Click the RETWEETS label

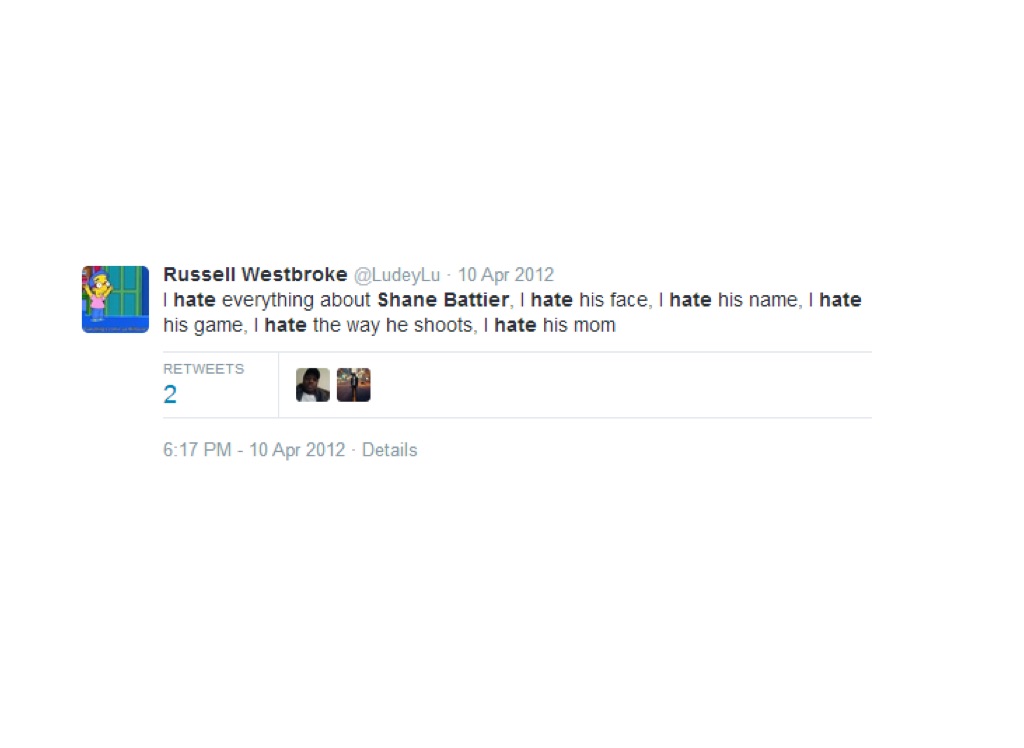coord(203,369)
